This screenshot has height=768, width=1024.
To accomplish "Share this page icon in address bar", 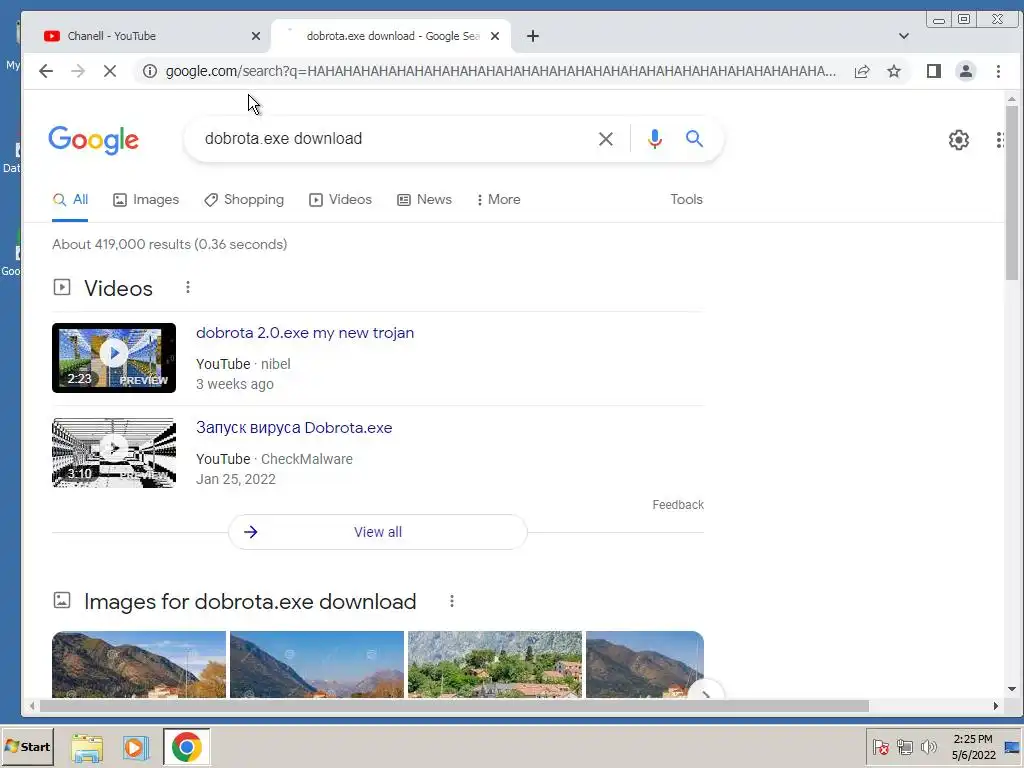I will (862, 71).
